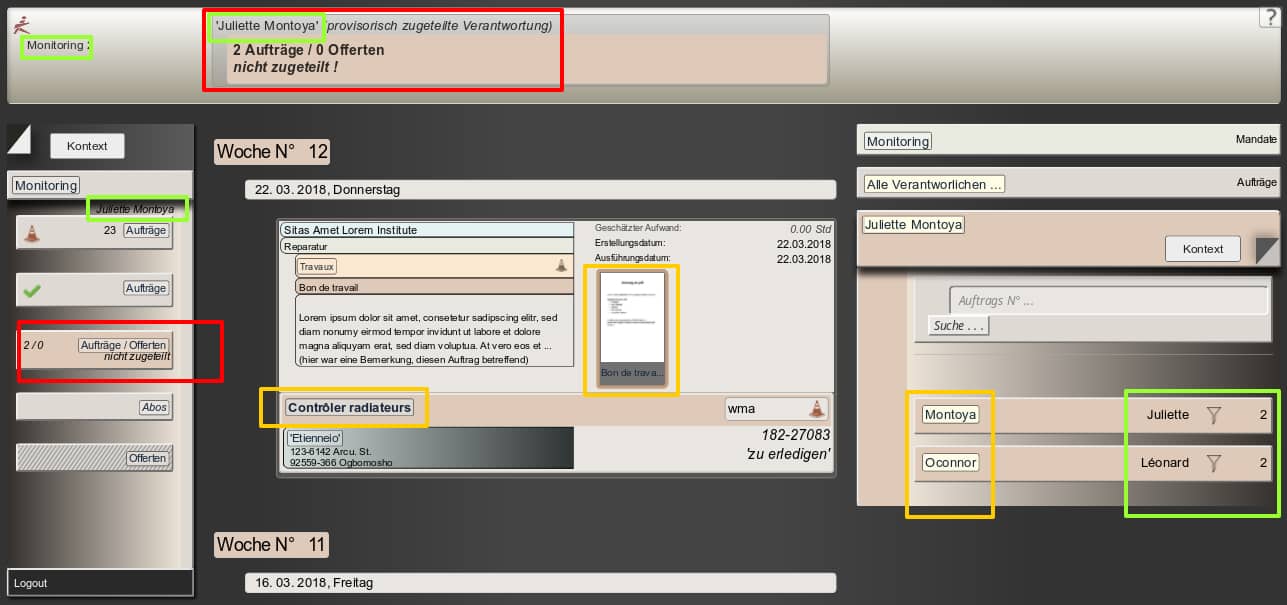Click the filter funnel icon next to Léonard
Image resolution: width=1287 pixels, height=605 pixels.
click(1214, 463)
